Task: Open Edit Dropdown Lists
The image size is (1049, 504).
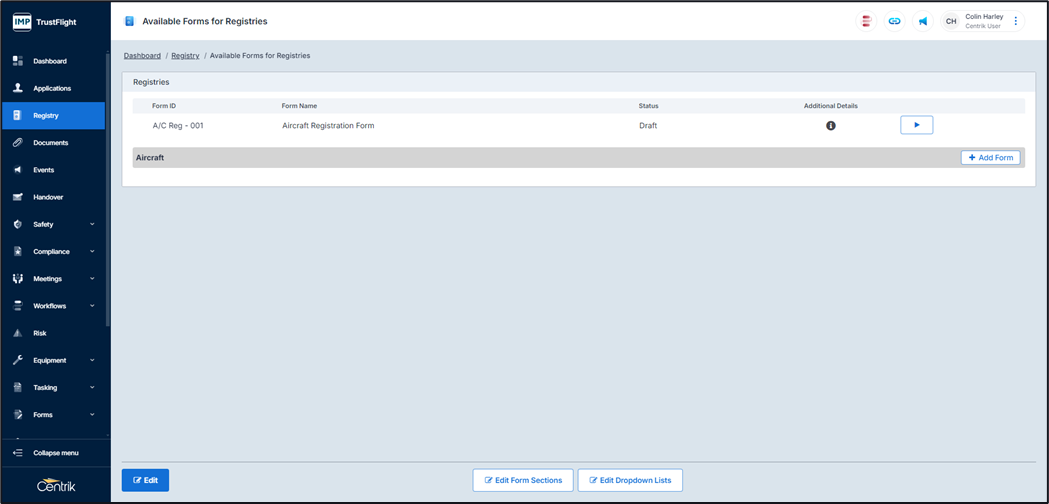Action: 630,480
